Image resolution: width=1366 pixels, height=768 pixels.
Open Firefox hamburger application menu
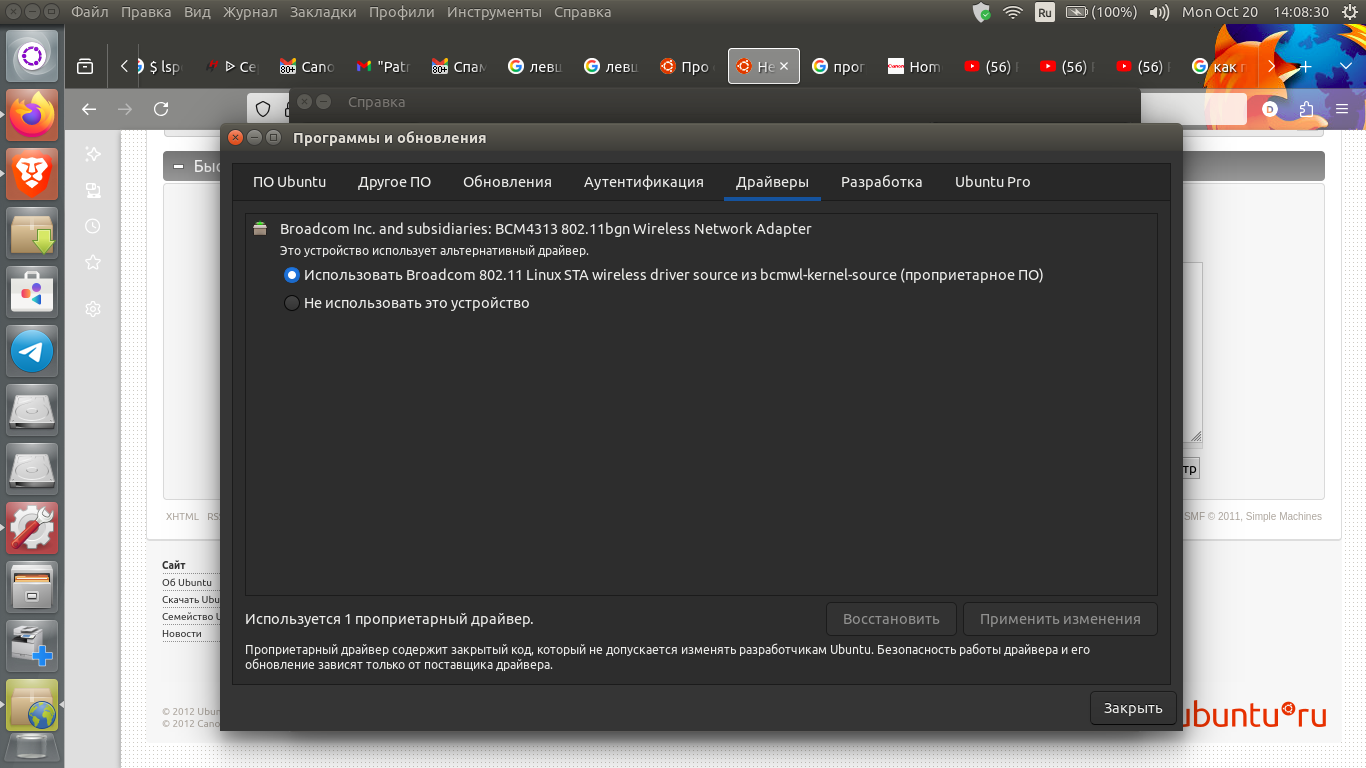pyautogui.click(x=1342, y=109)
